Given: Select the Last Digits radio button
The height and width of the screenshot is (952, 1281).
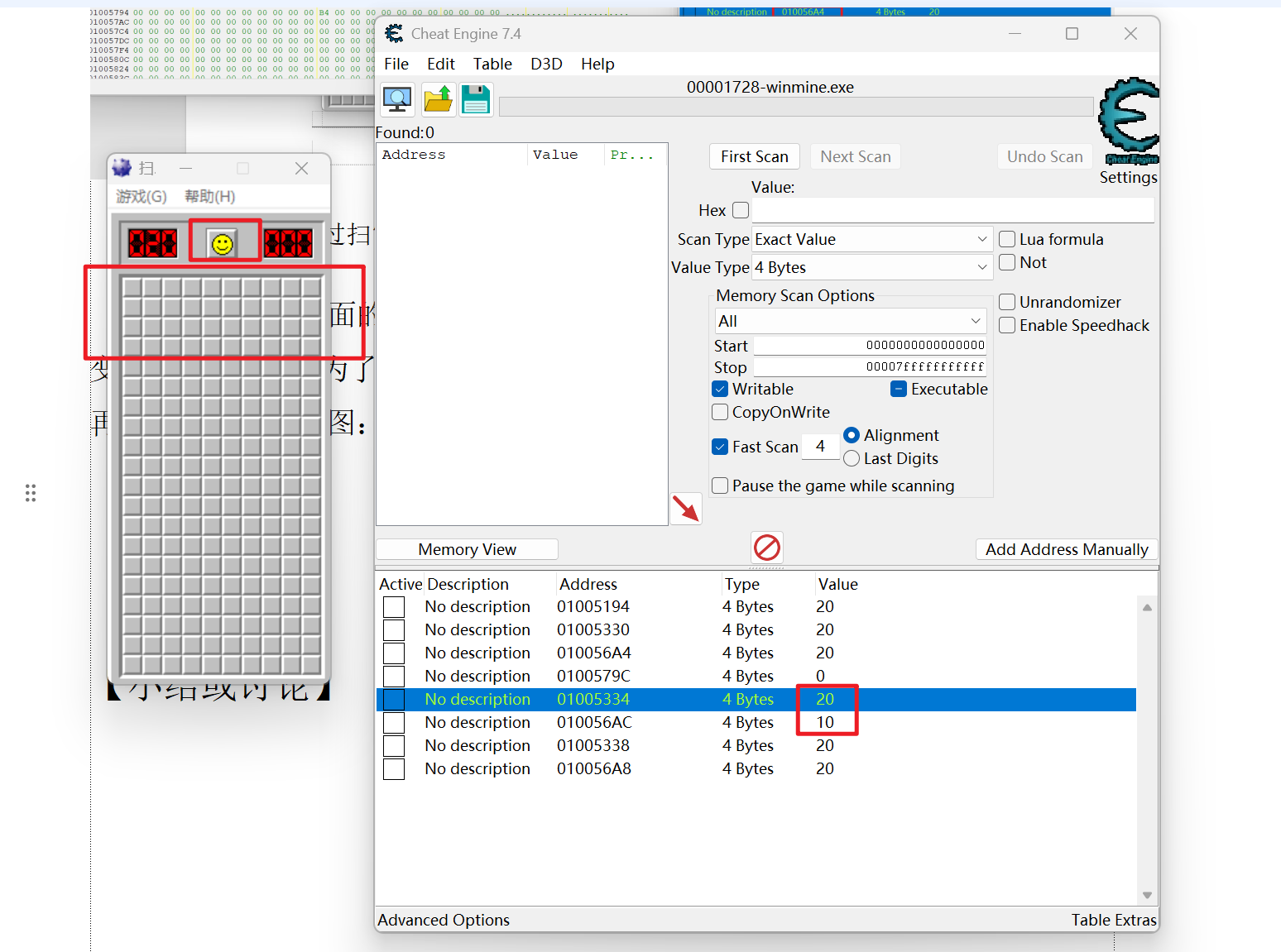Looking at the screenshot, I should (x=852, y=458).
